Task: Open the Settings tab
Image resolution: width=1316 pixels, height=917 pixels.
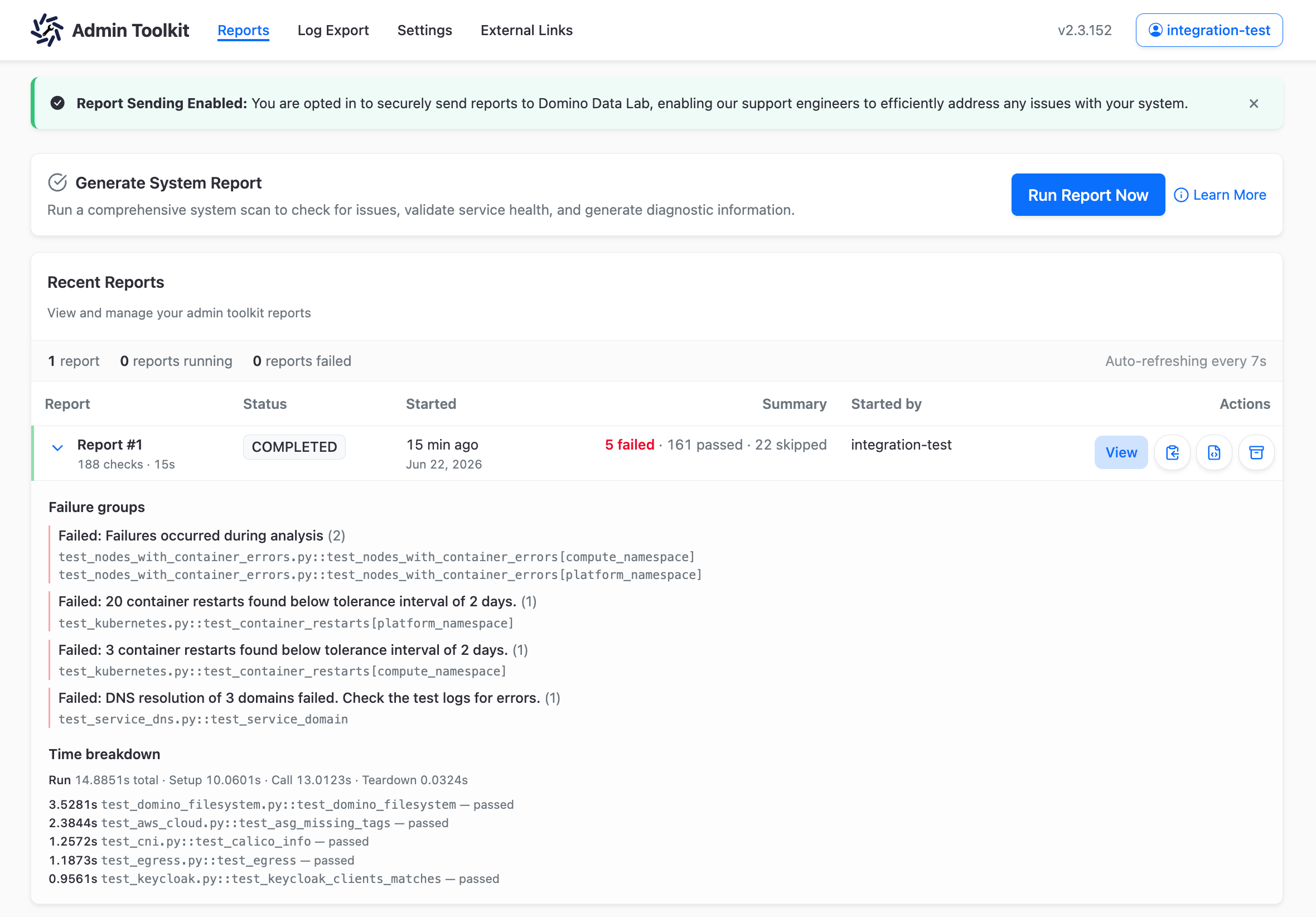Action: click(x=425, y=30)
